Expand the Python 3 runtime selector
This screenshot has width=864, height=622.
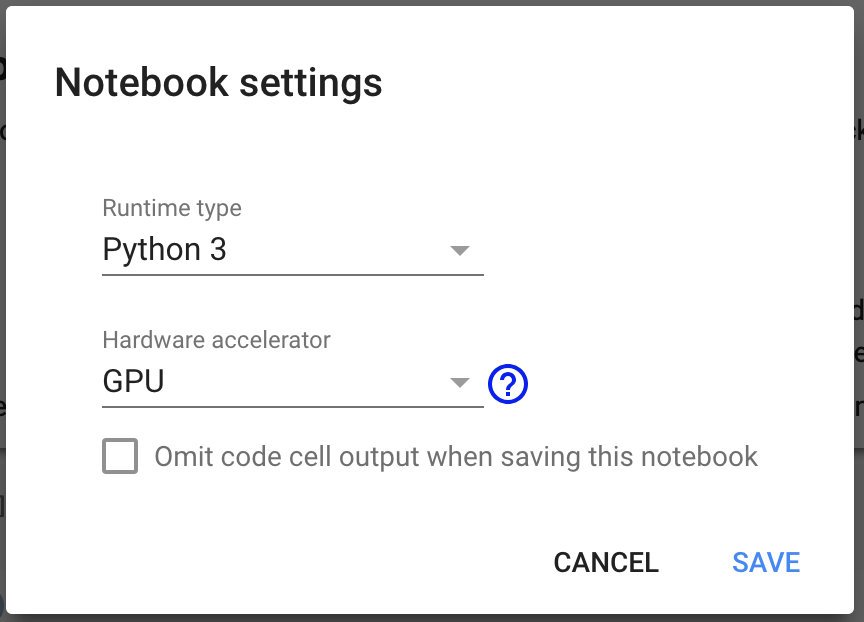pos(293,250)
